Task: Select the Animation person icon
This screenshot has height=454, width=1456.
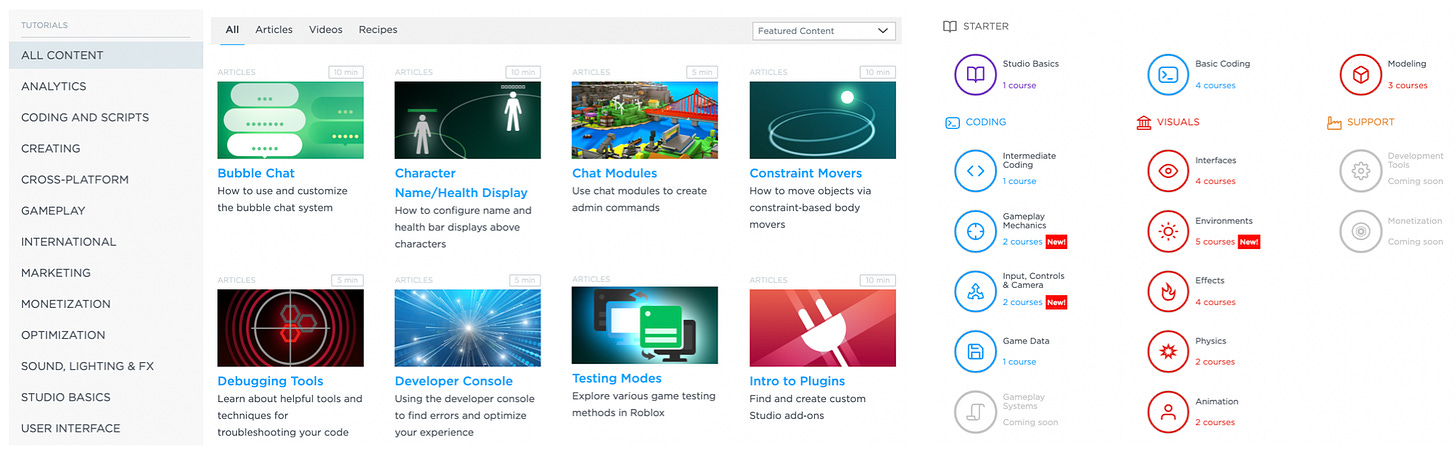Action: coord(1167,411)
